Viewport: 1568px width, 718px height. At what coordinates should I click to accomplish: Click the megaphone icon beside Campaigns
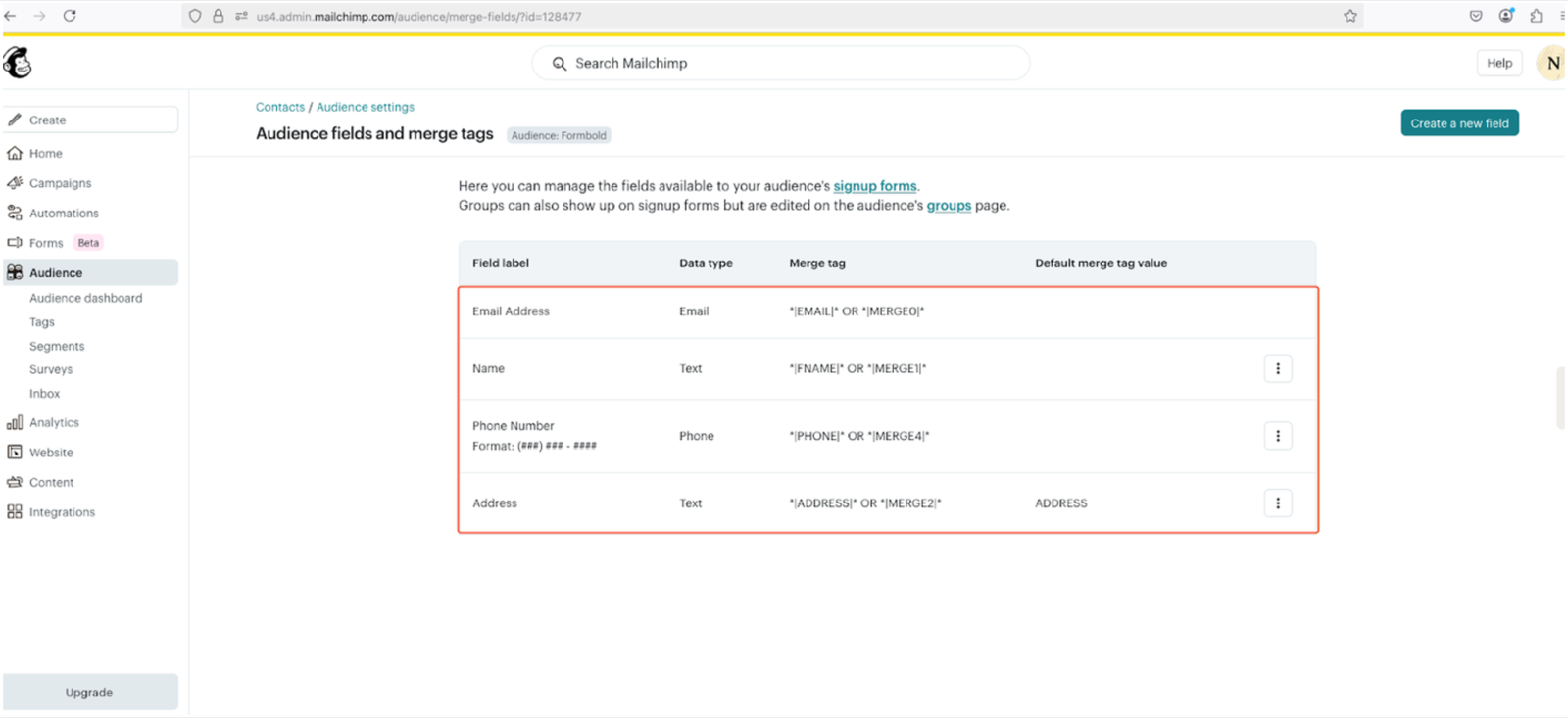tap(15, 183)
